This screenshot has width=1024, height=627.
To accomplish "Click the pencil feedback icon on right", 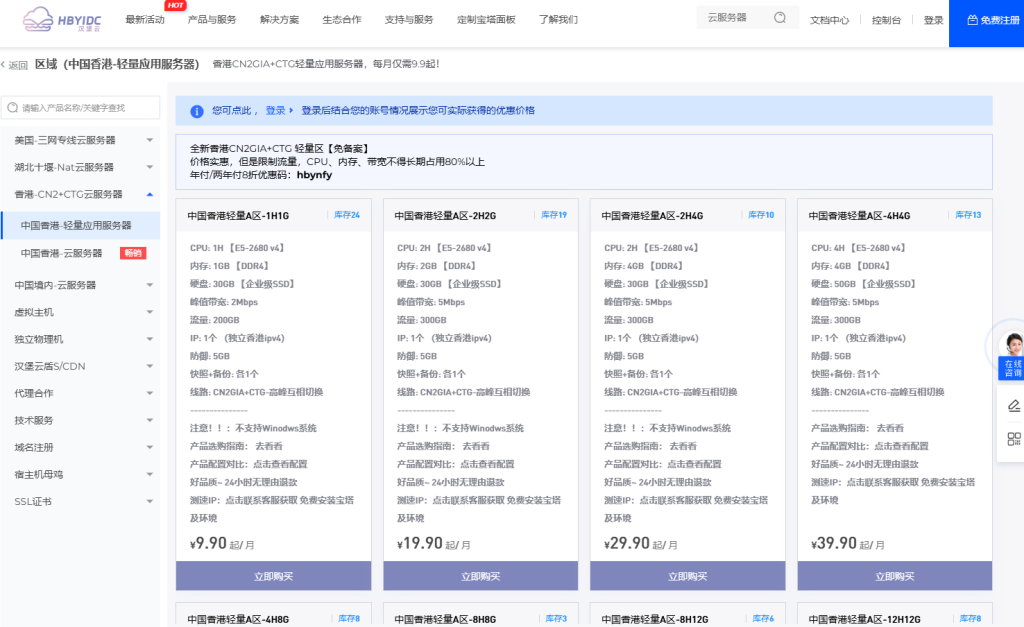I will point(1013,405).
